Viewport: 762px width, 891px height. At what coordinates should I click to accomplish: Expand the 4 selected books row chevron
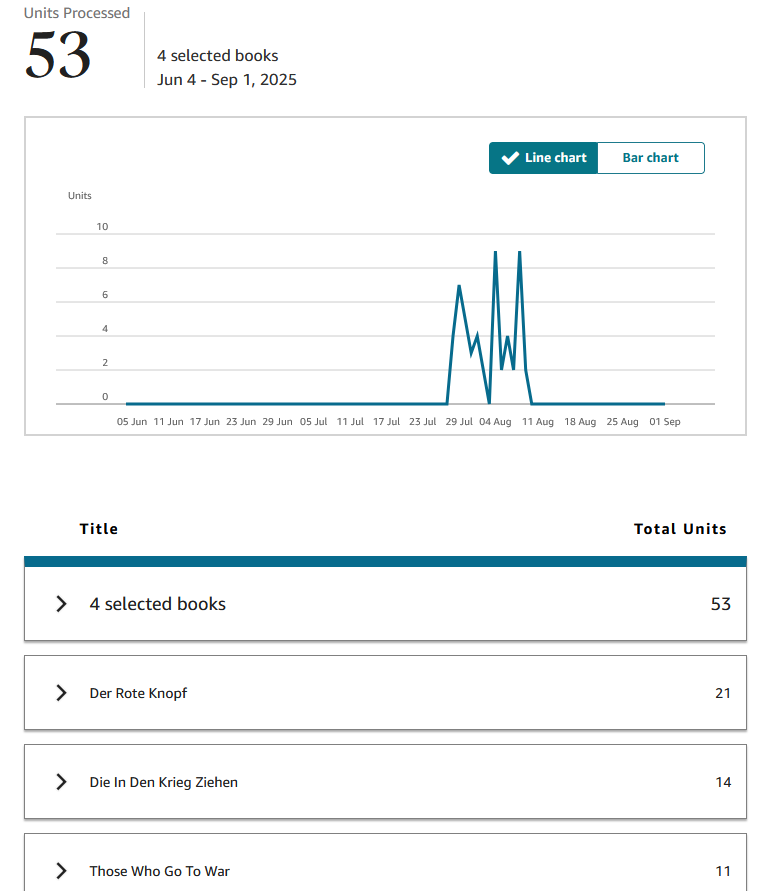point(61,604)
